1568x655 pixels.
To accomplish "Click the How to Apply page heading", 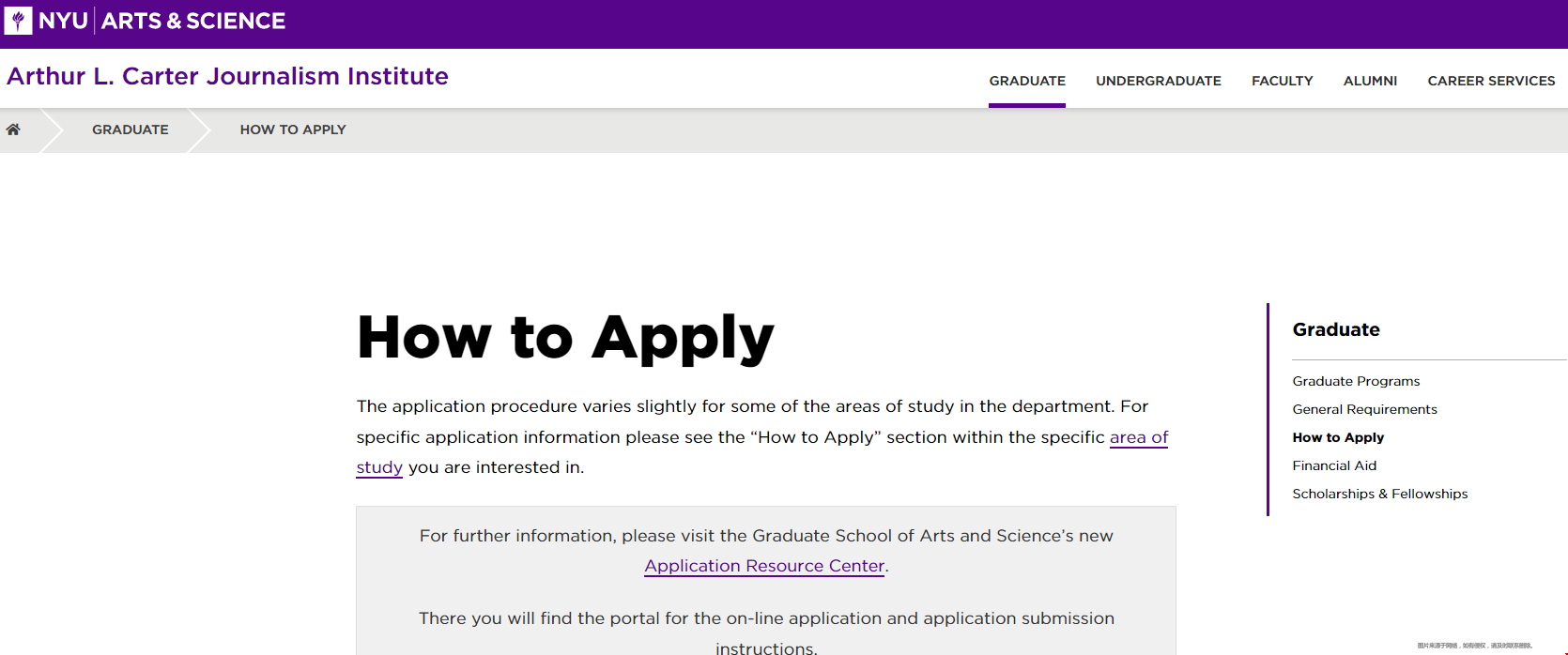I will pos(565,339).
